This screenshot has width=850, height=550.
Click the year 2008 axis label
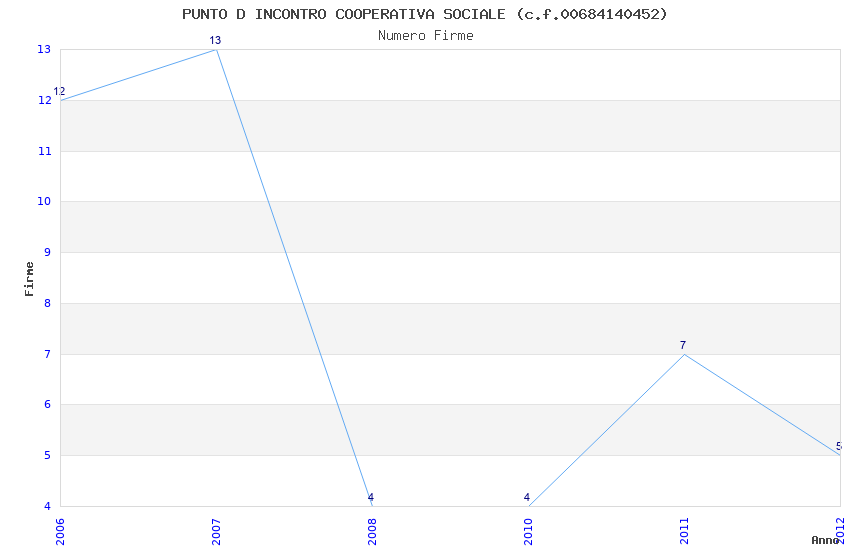[372, 531]
